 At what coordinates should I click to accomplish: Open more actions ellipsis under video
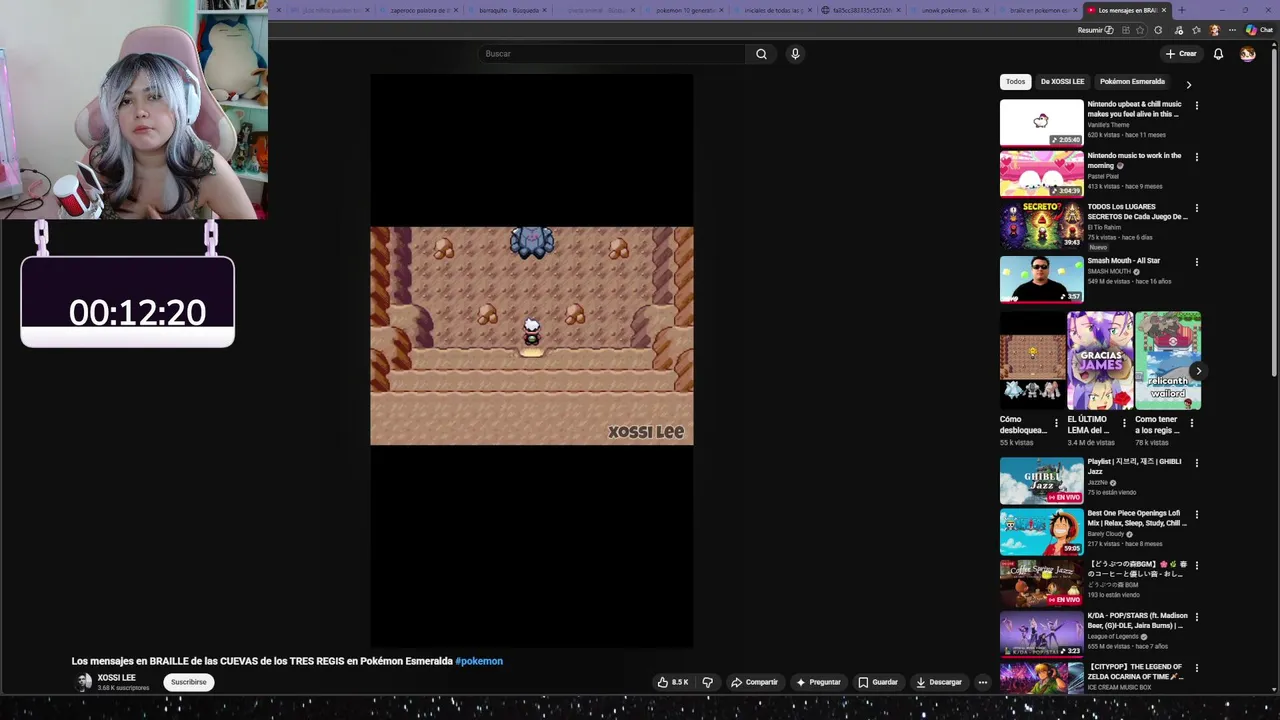pyautogui.click(x=983, y=682)
